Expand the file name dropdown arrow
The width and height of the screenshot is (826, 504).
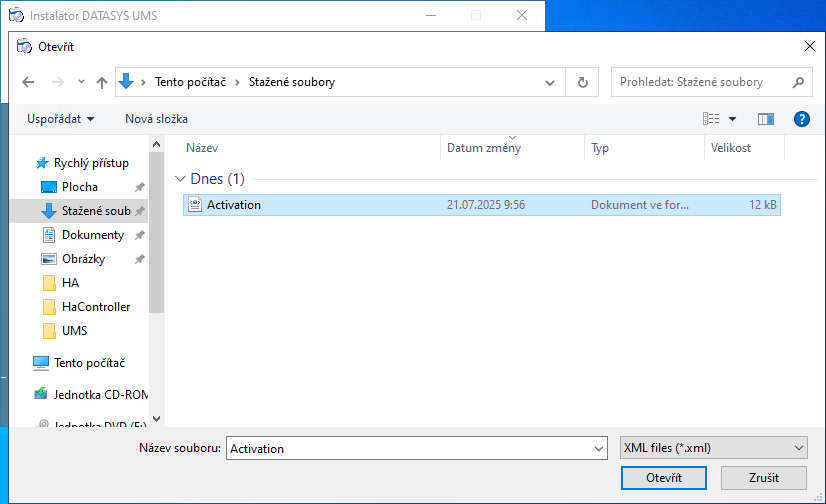[599, 449]
